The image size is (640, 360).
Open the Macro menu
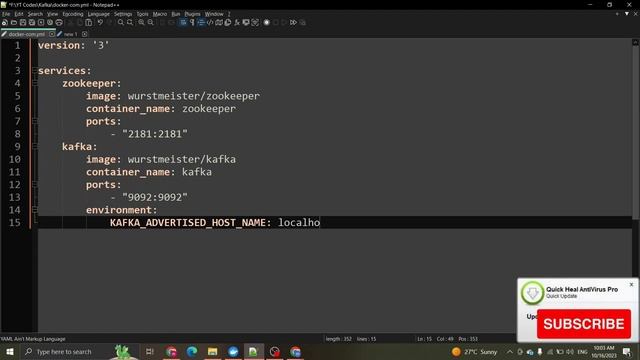point(160,14)
